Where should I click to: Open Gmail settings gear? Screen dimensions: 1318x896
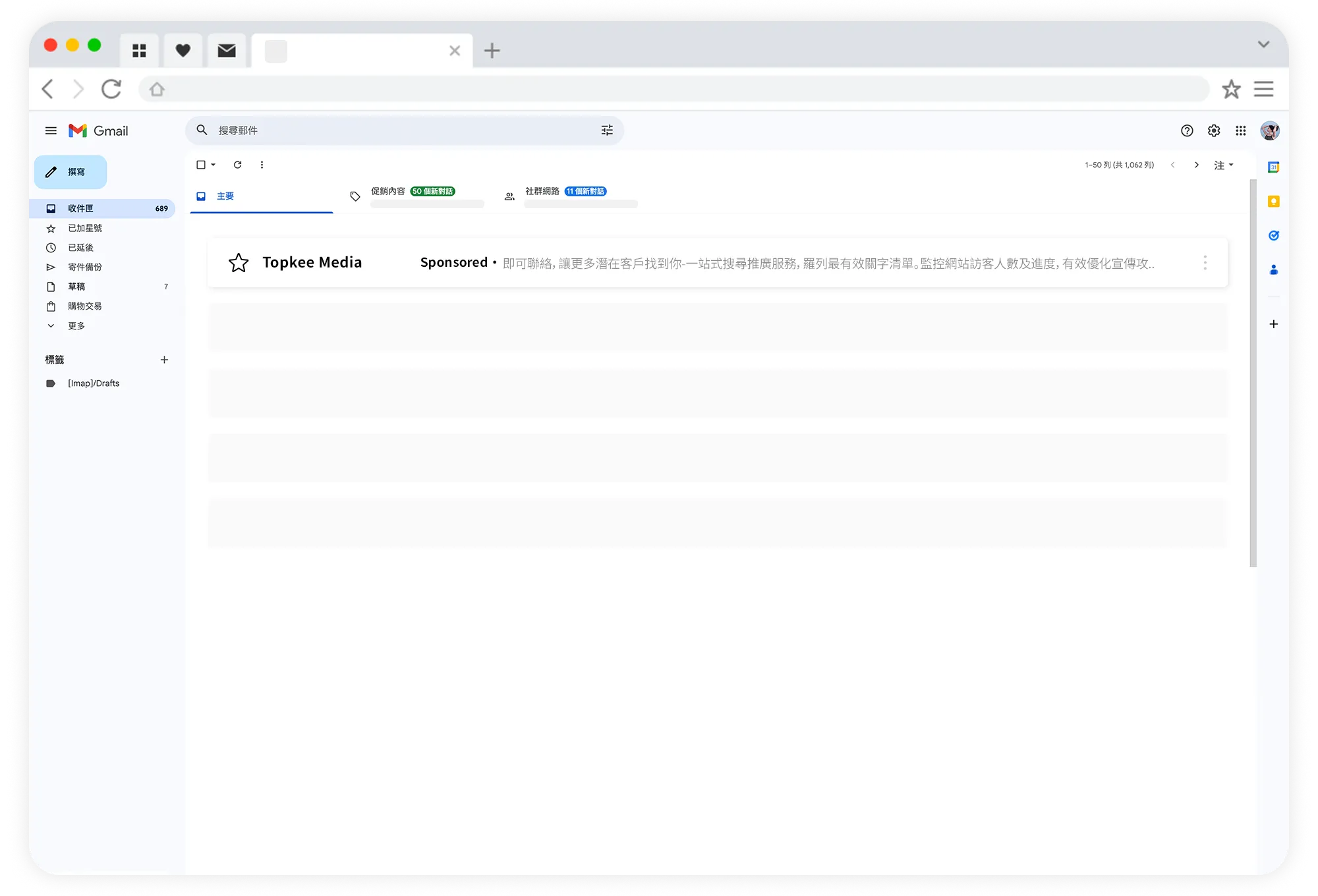(x=1214, y=130)
